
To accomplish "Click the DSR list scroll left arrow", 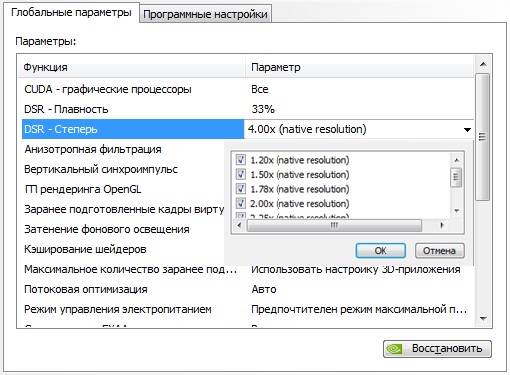I will point(239,225).
